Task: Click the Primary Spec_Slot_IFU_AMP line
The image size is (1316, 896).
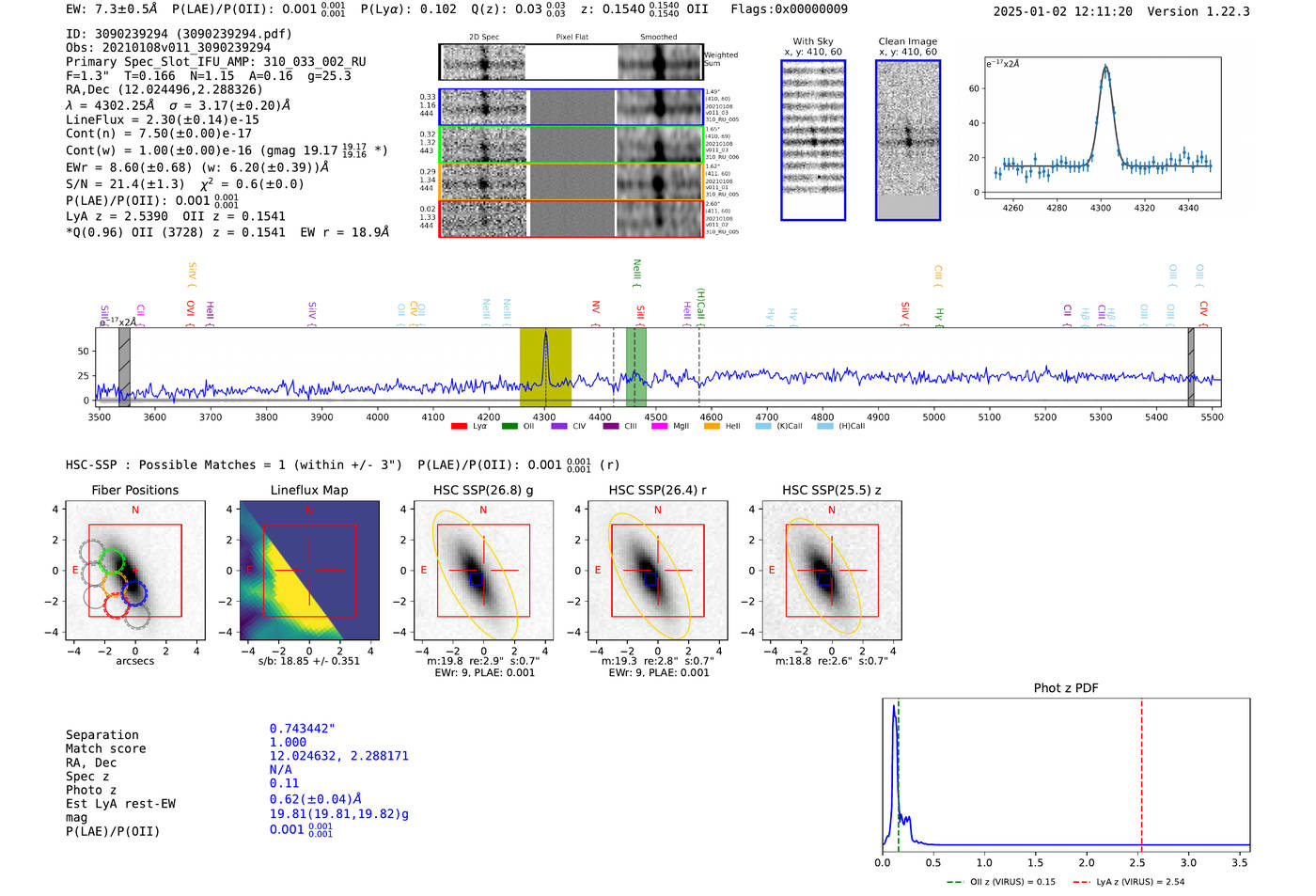Action: (x=216, y=62)
